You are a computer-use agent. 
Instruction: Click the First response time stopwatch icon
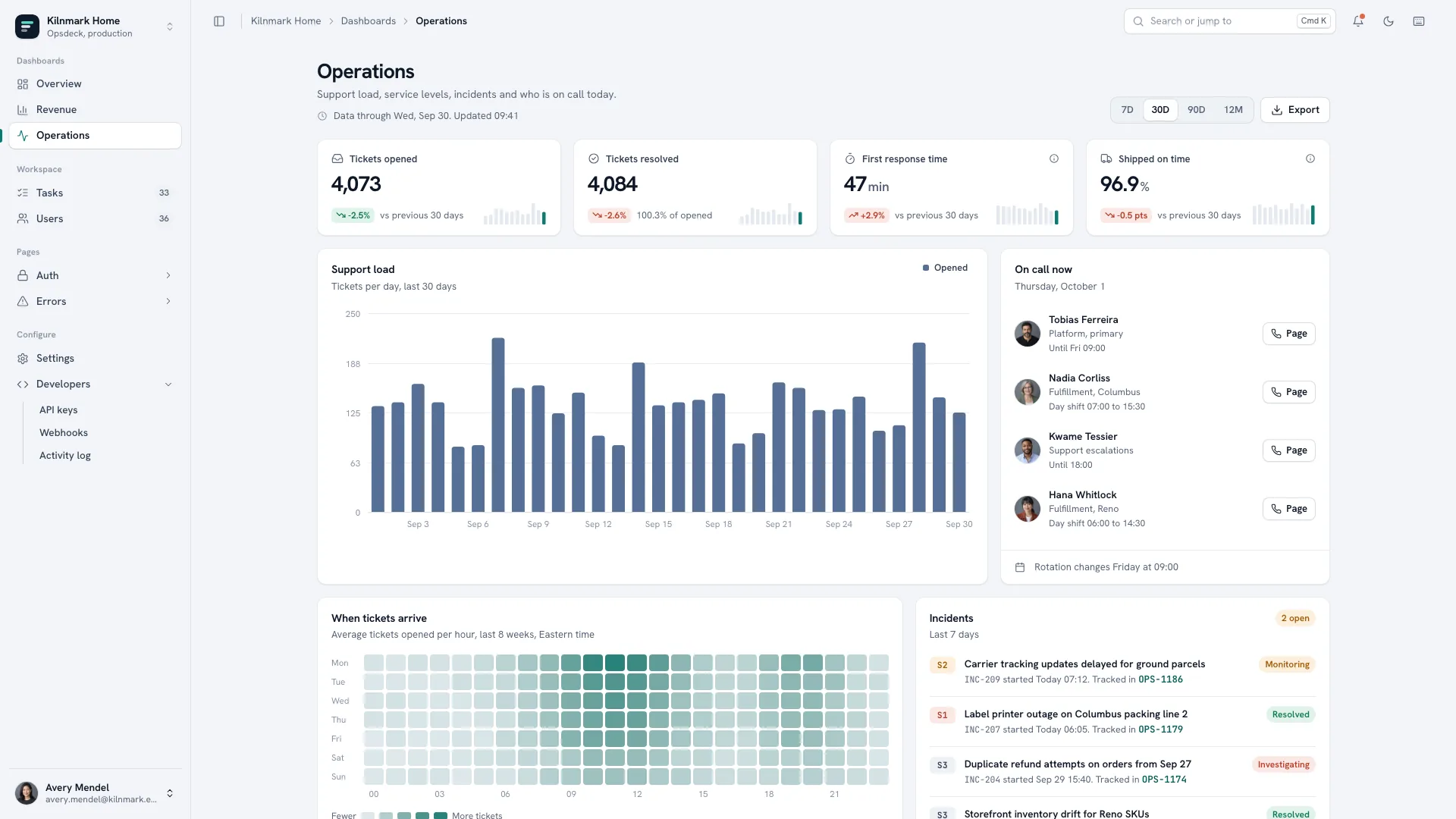coord(850,159)
